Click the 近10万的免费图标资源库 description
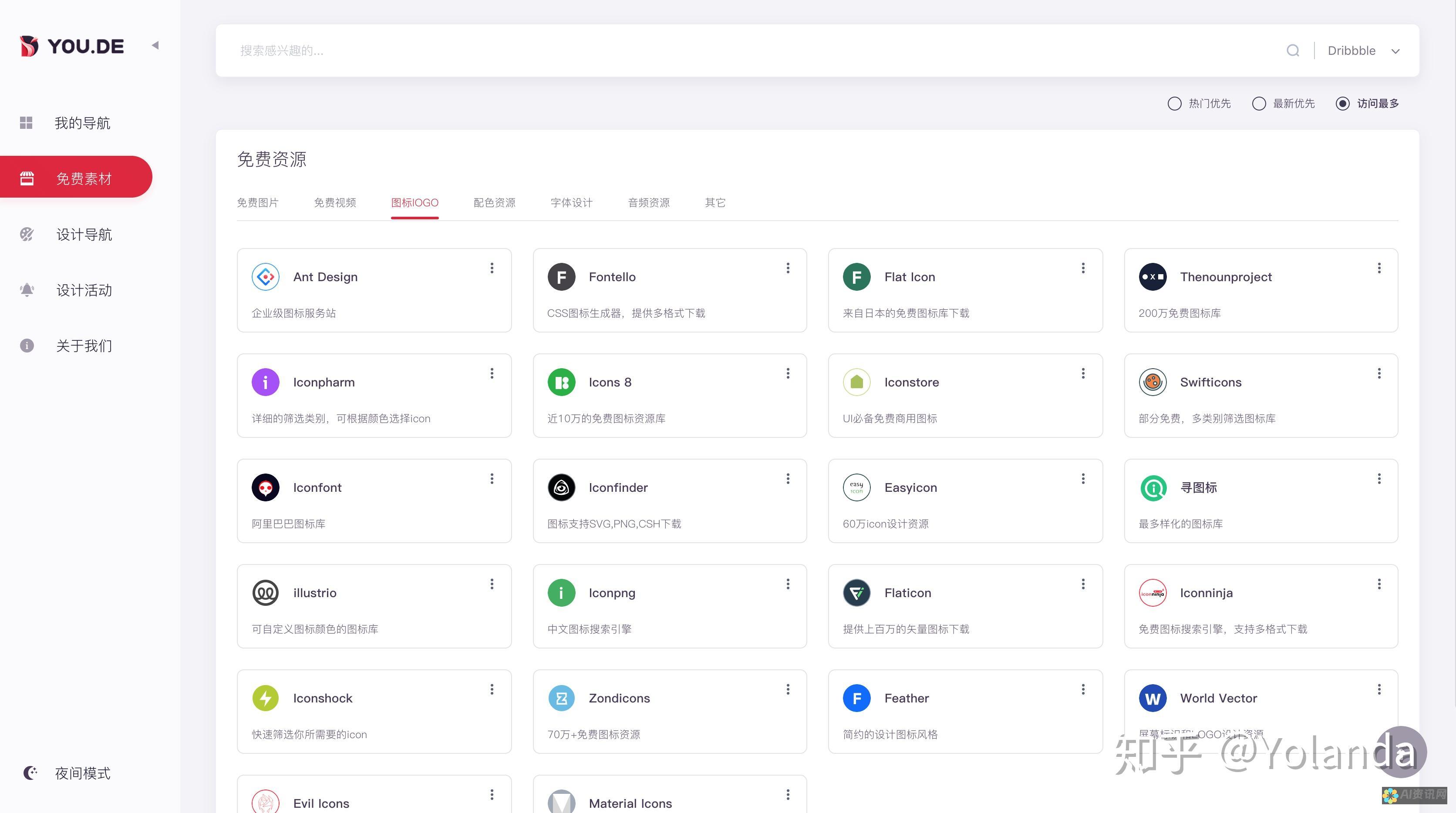This screenshot has width=1456, height=813. tap(606, 419)
